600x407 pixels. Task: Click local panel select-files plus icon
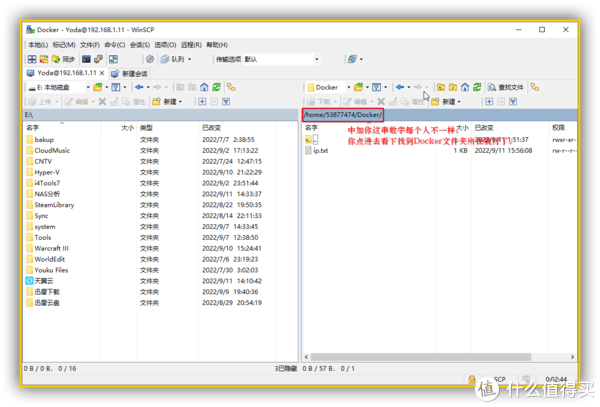[202, 101]
